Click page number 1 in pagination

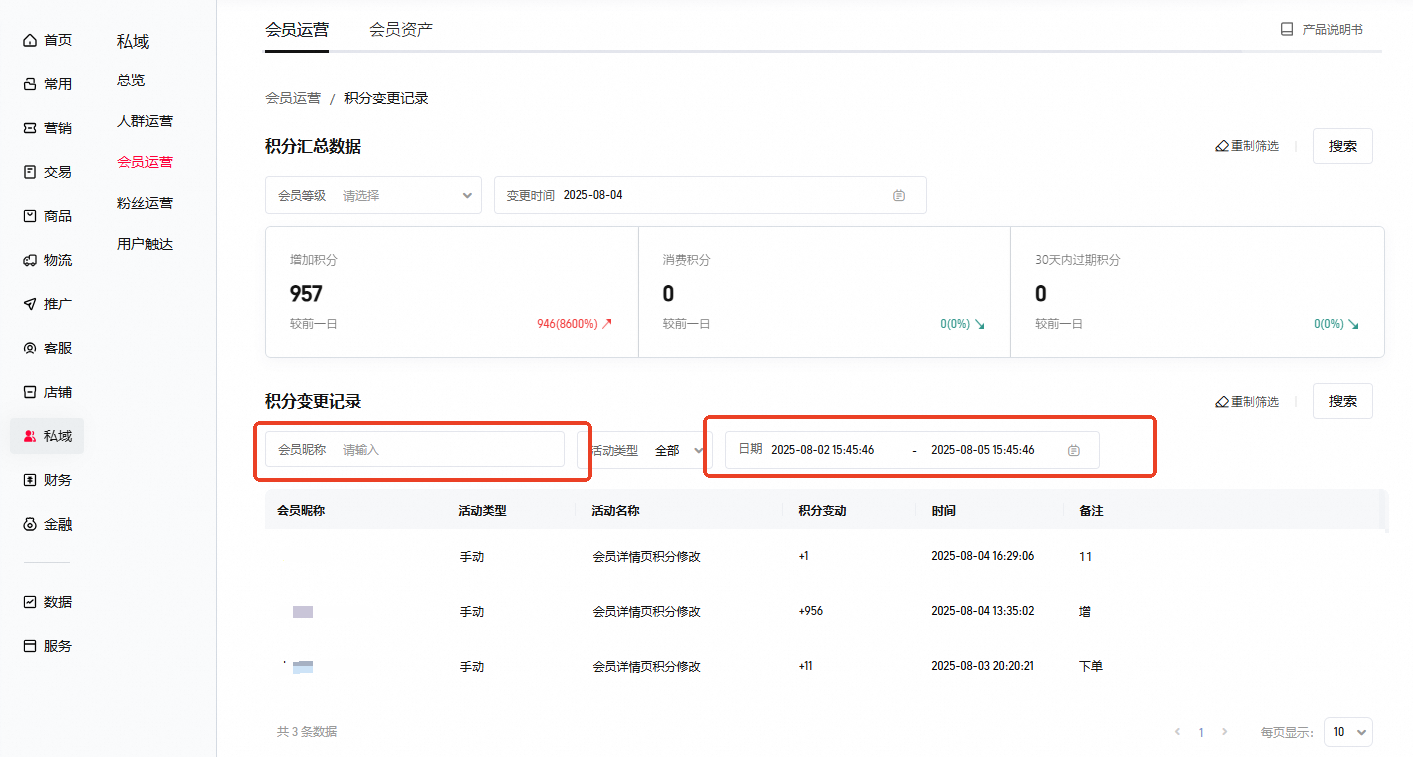tap(1201, 732)
